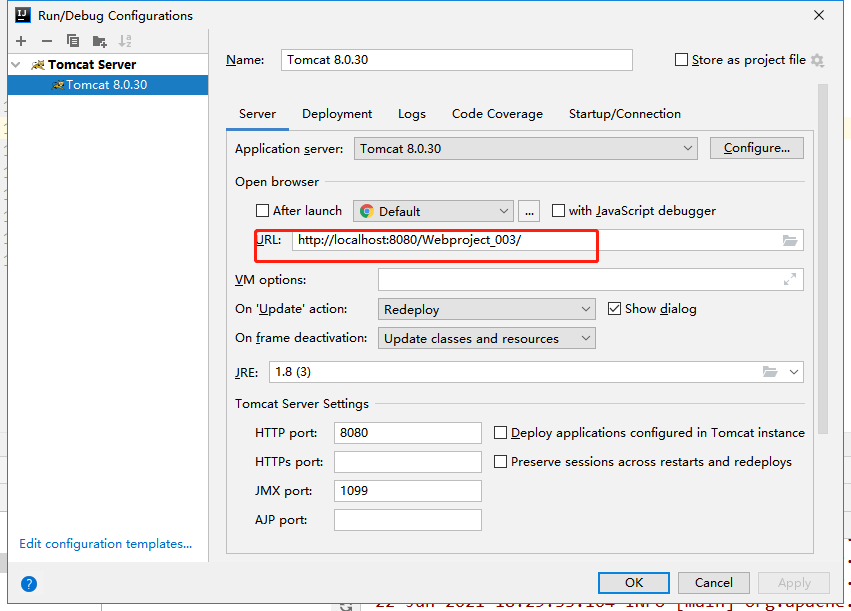Viewport: 851px width, 611px height.
Task: Click the Configure... button
Action: click(757, 148)
